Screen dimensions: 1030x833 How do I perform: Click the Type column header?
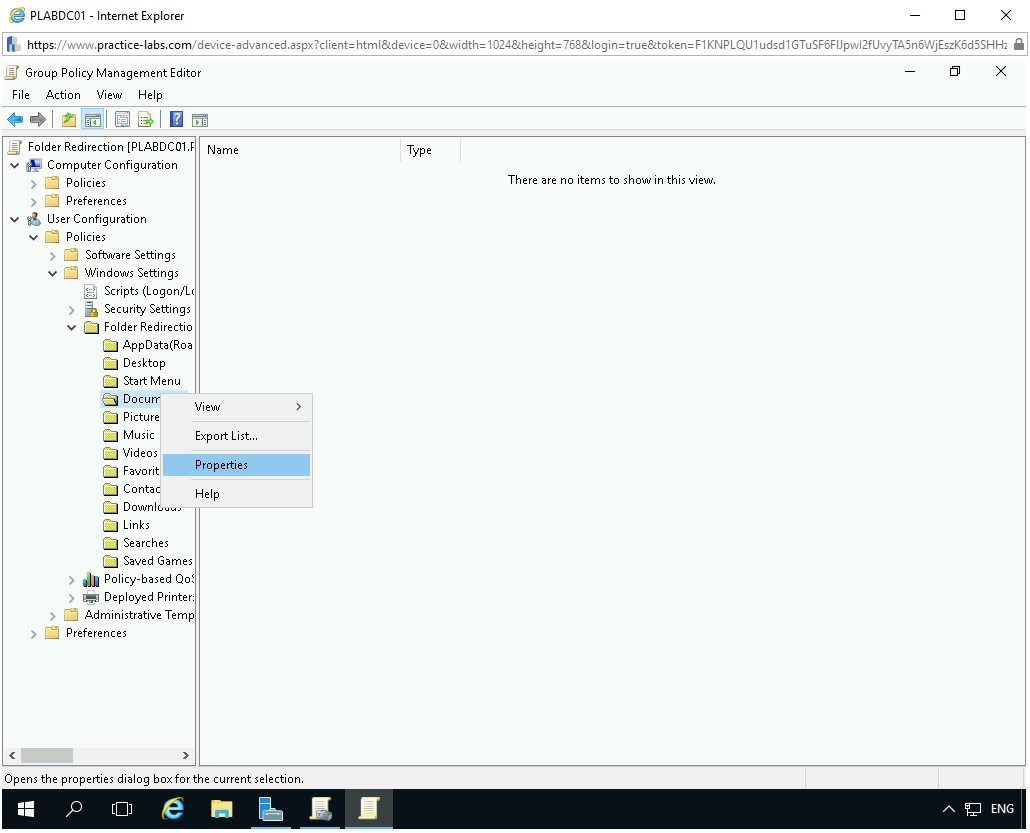click(430, 150)
